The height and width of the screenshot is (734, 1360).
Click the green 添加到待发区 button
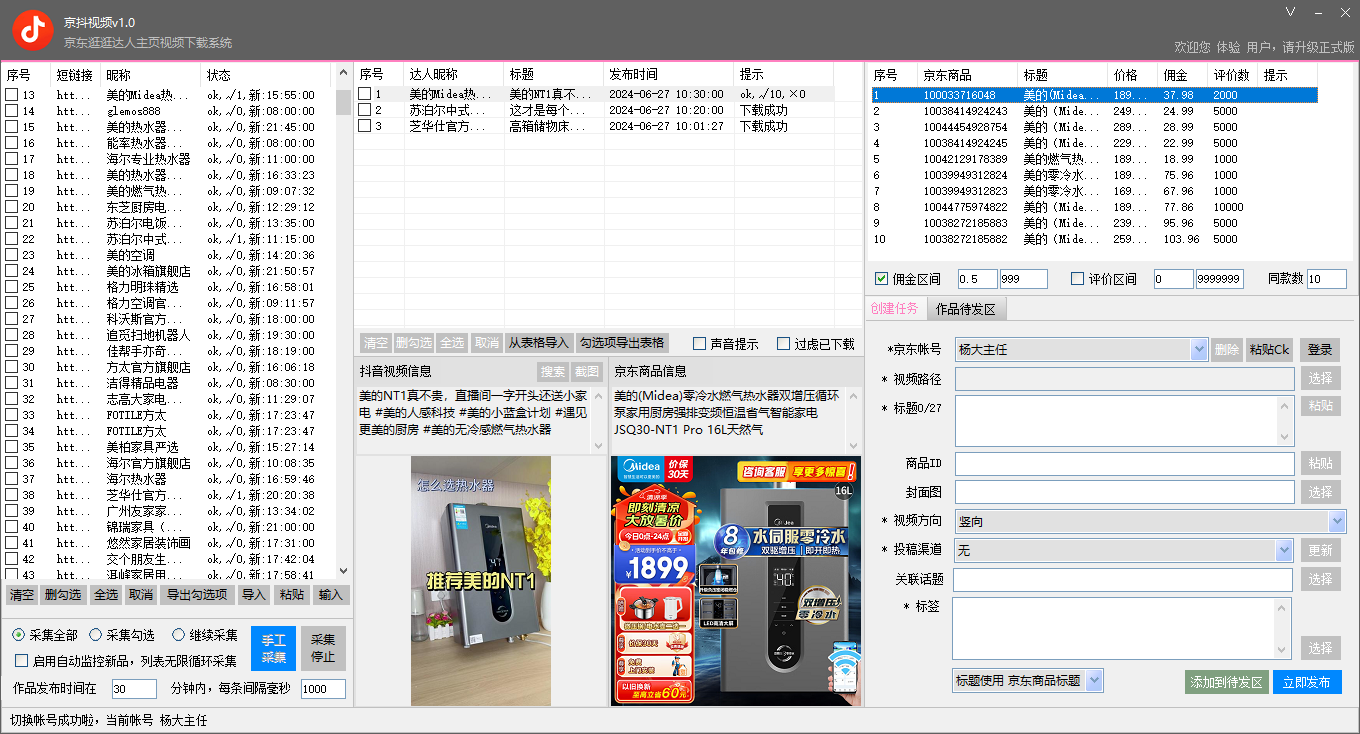(x=1227, y=682)
